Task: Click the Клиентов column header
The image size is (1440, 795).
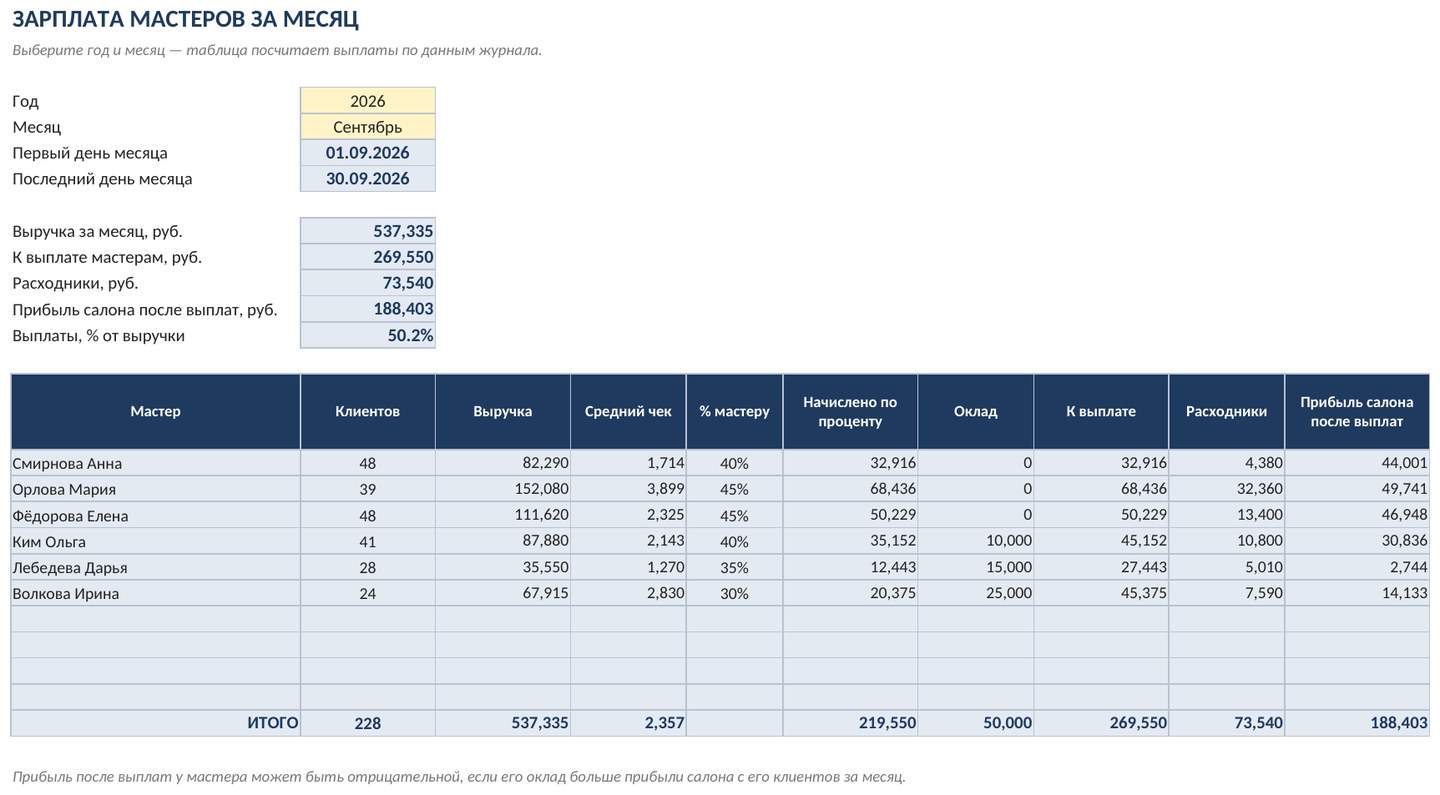Action: [x=368, y=412]
